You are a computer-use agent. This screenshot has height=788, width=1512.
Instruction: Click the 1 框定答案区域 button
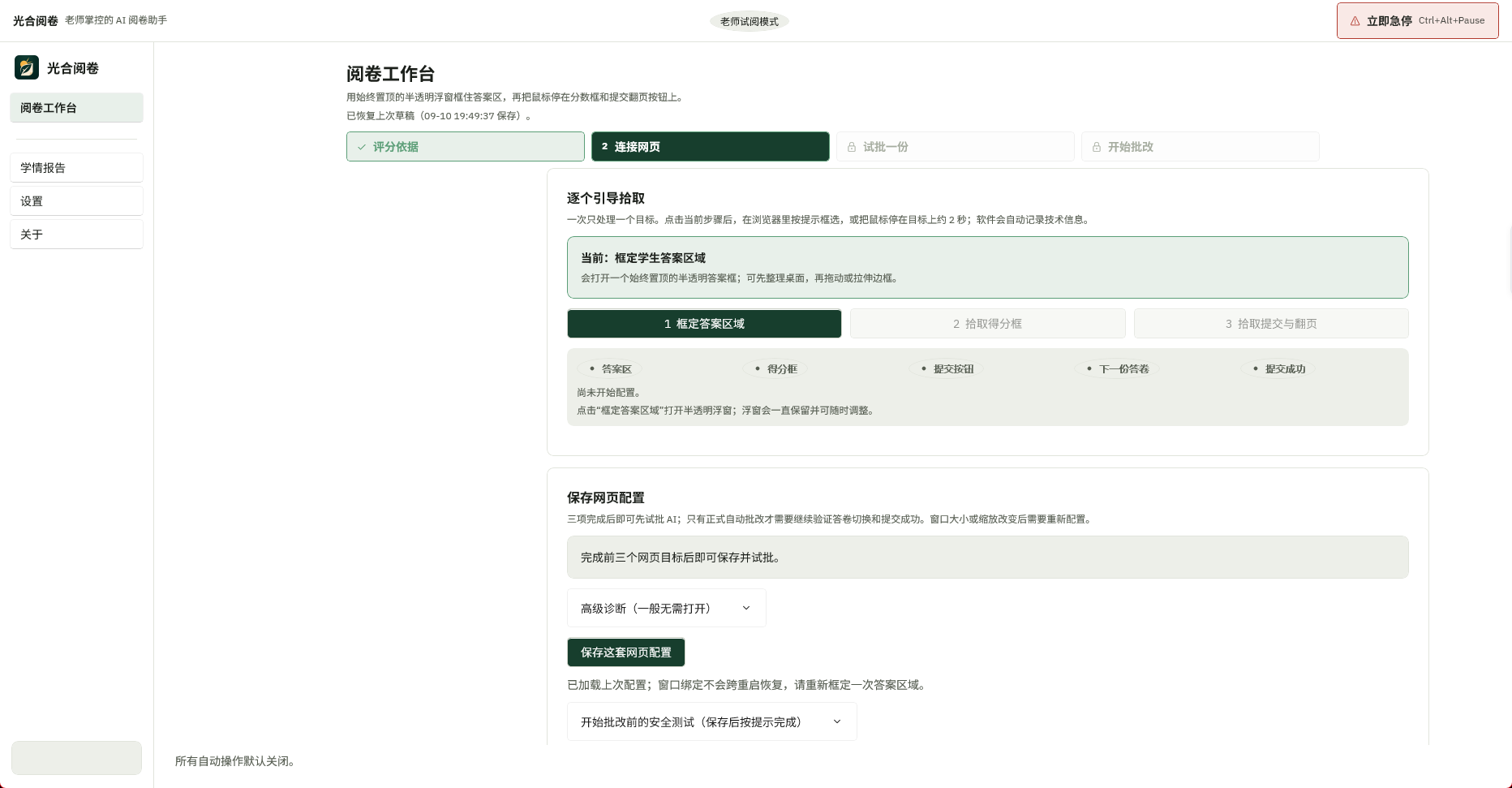point(704,324)
